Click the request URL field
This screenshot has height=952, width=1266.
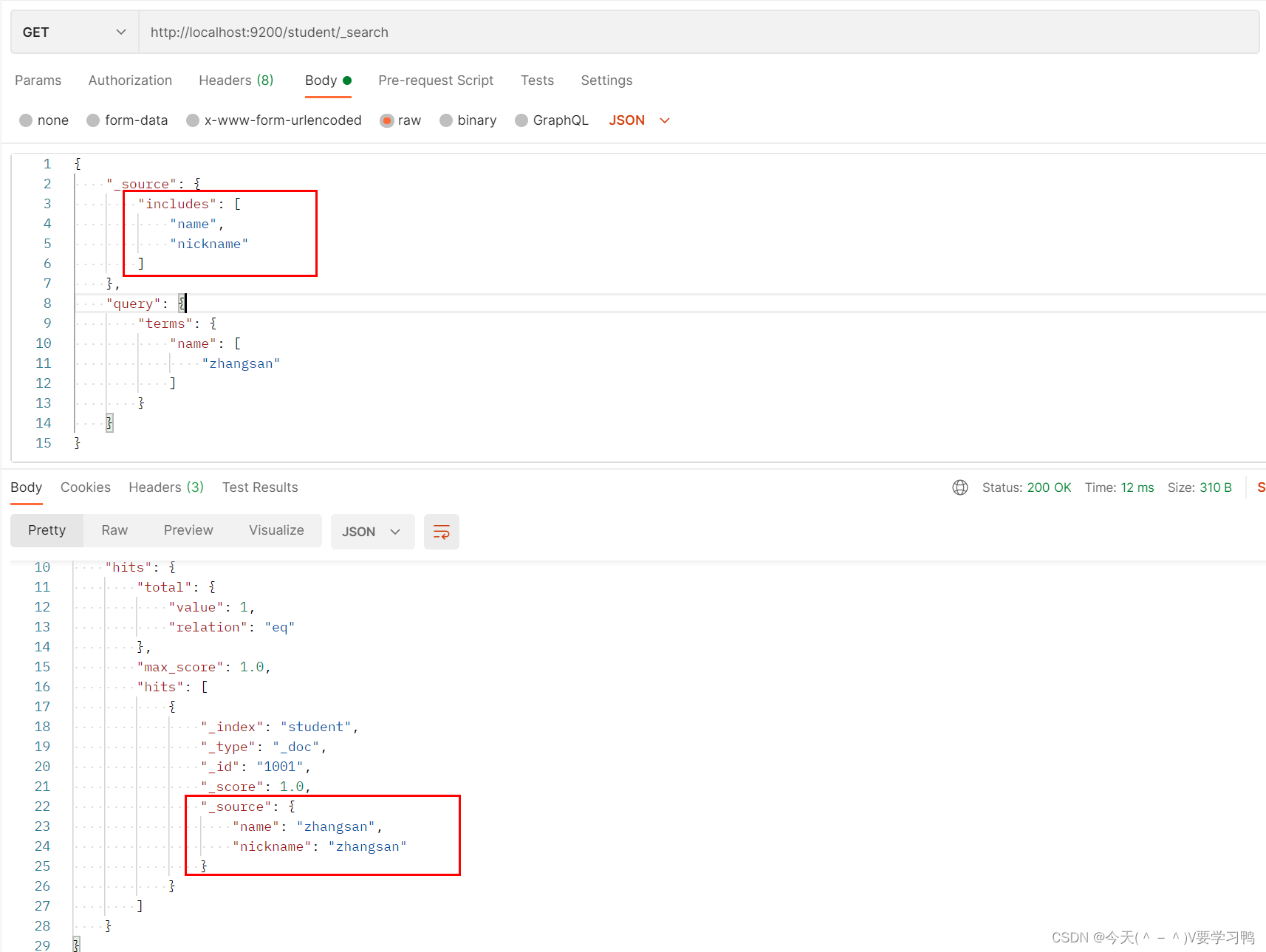pos(698,32)
